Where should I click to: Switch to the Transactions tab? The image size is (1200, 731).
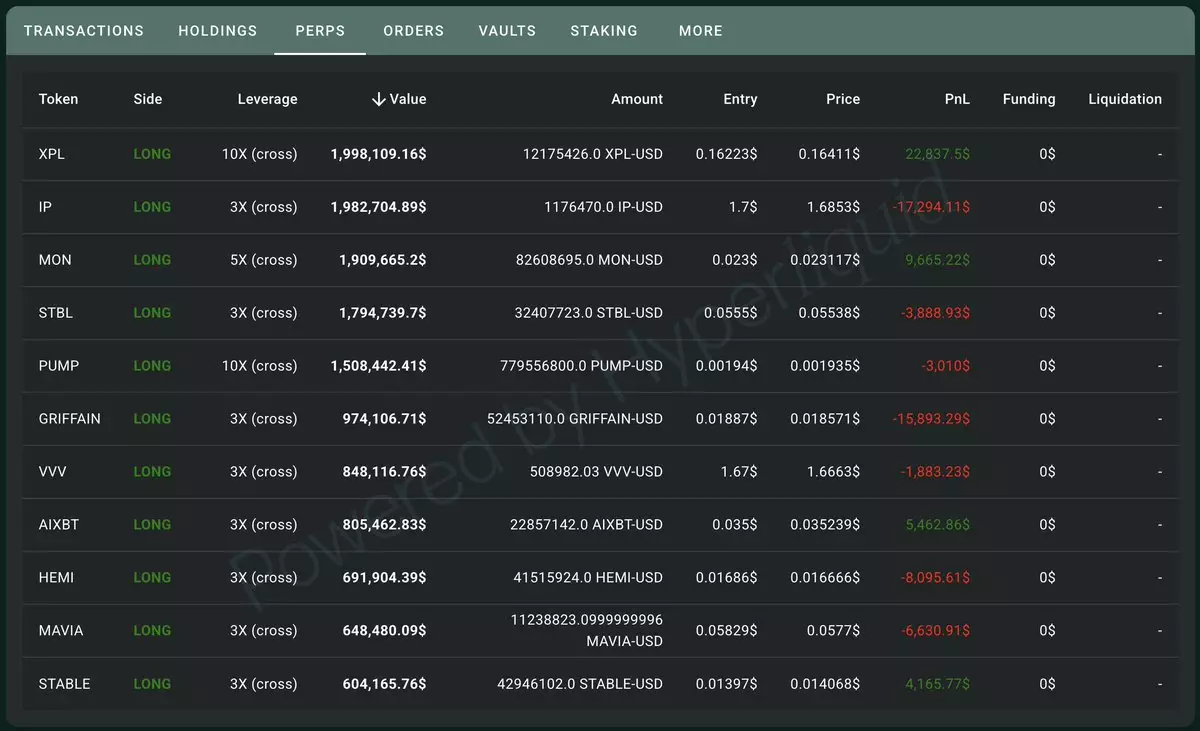84,31
